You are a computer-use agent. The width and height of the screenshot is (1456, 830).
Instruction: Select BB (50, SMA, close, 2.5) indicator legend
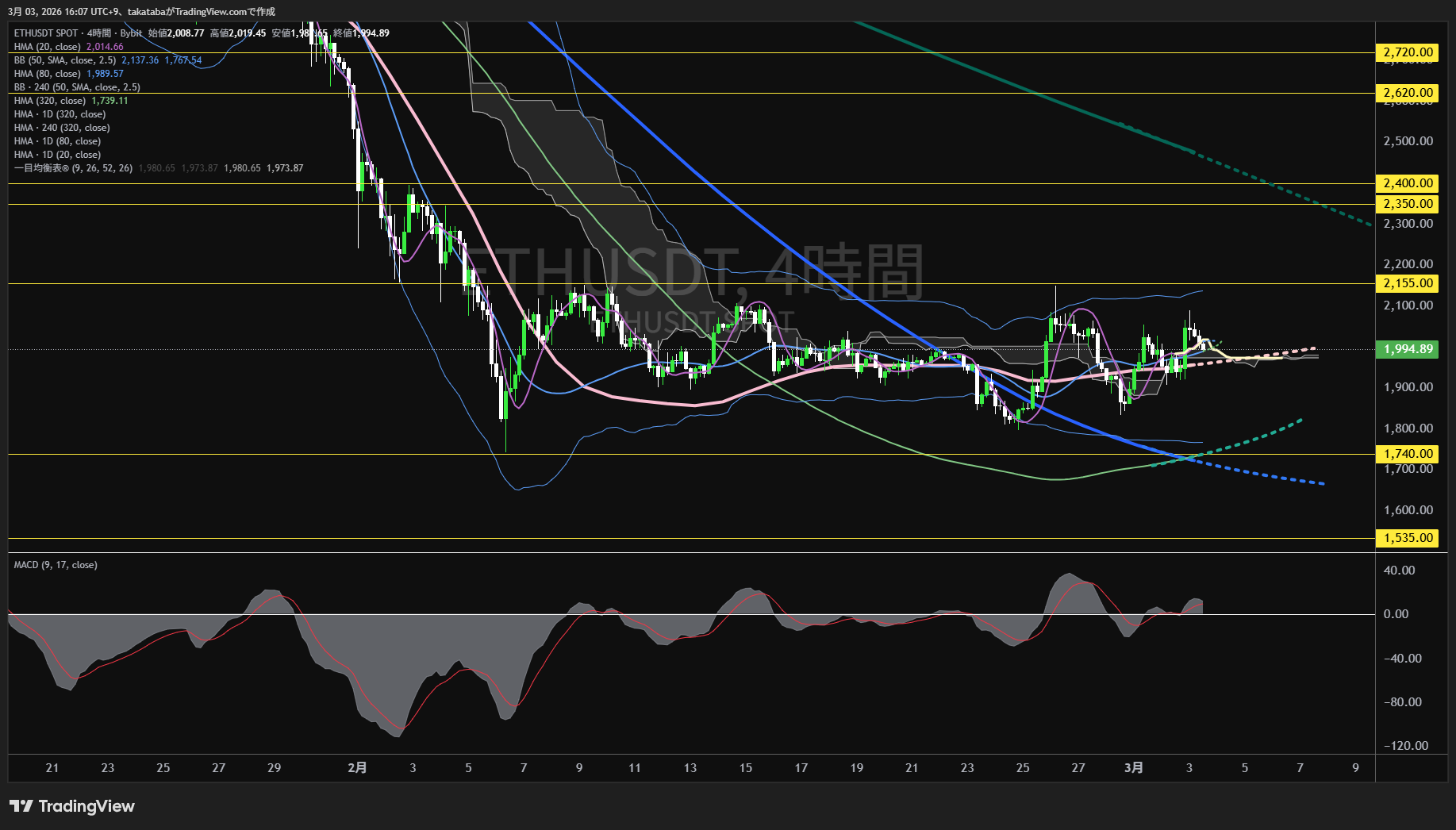tap(65, 60)
